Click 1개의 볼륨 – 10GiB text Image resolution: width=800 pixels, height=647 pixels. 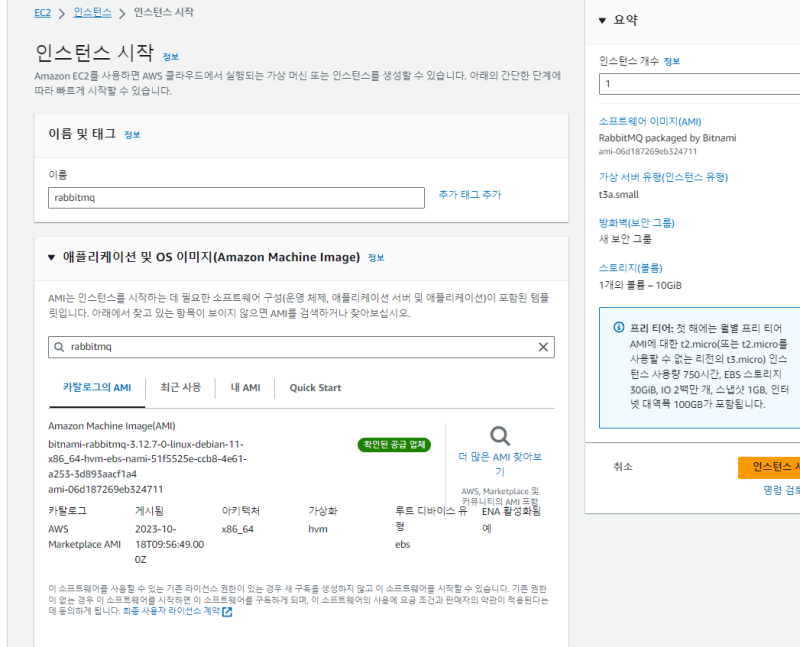tap(640, 286)
